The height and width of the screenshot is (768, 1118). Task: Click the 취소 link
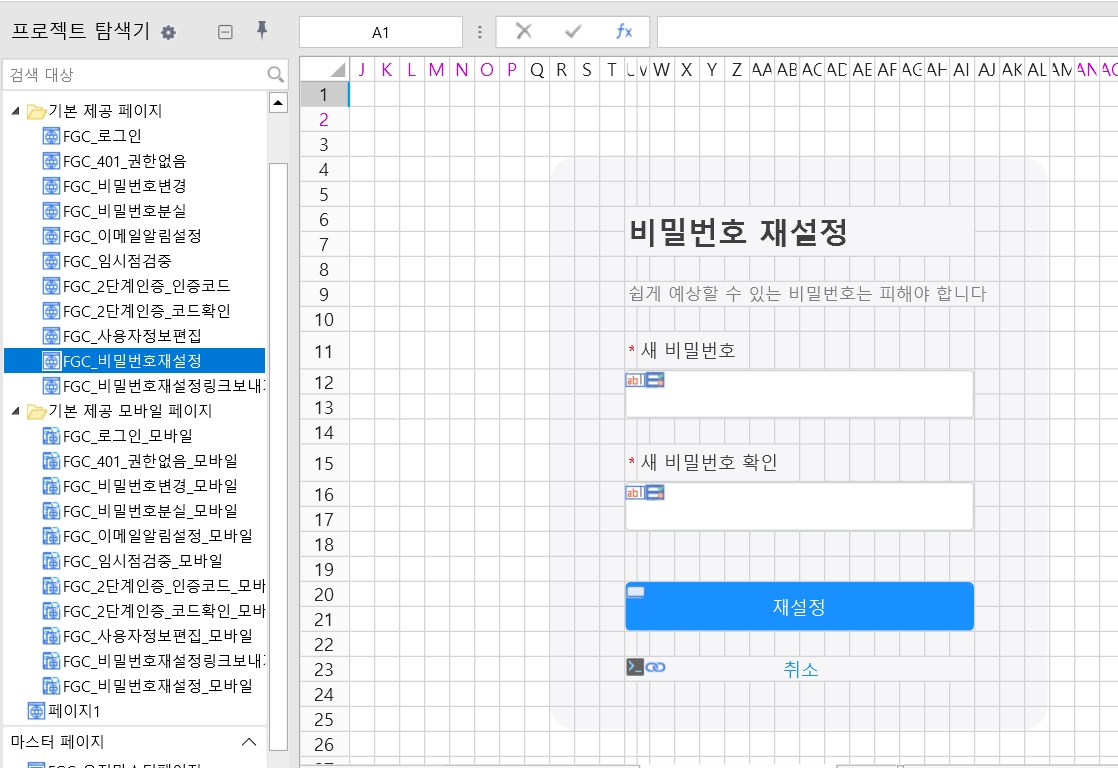pos(801,669)
